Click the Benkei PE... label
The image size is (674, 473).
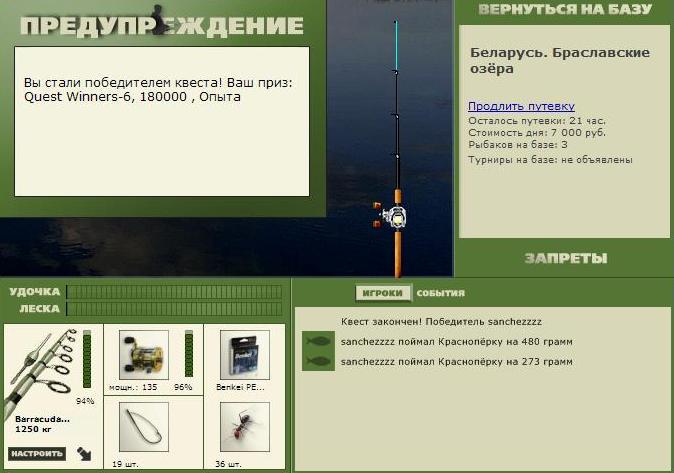240,387
